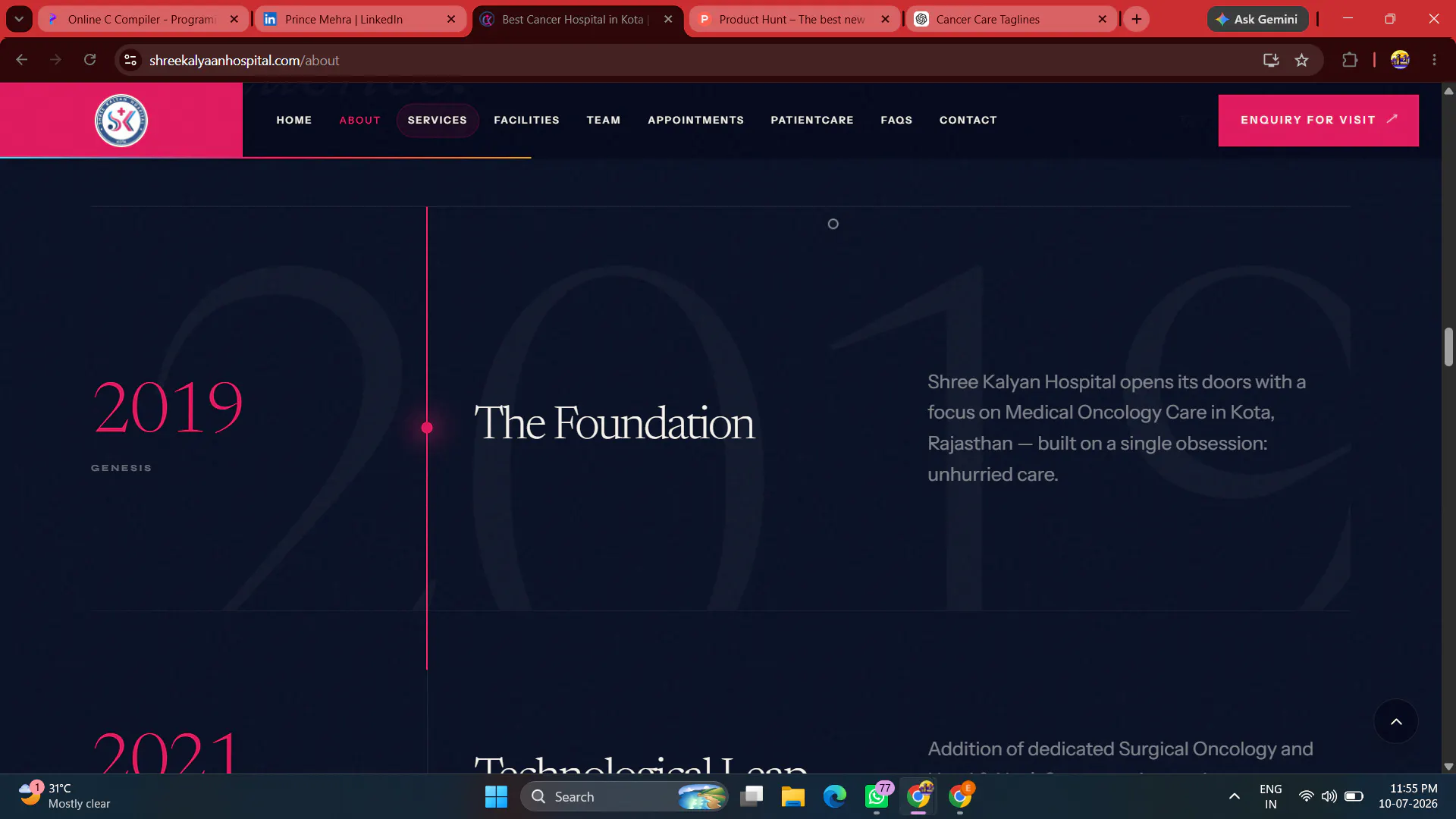The width and height of the screenshot is (1456, 819).
Task: Switch to Online C Compiler tab
Action: click(143, 20)
